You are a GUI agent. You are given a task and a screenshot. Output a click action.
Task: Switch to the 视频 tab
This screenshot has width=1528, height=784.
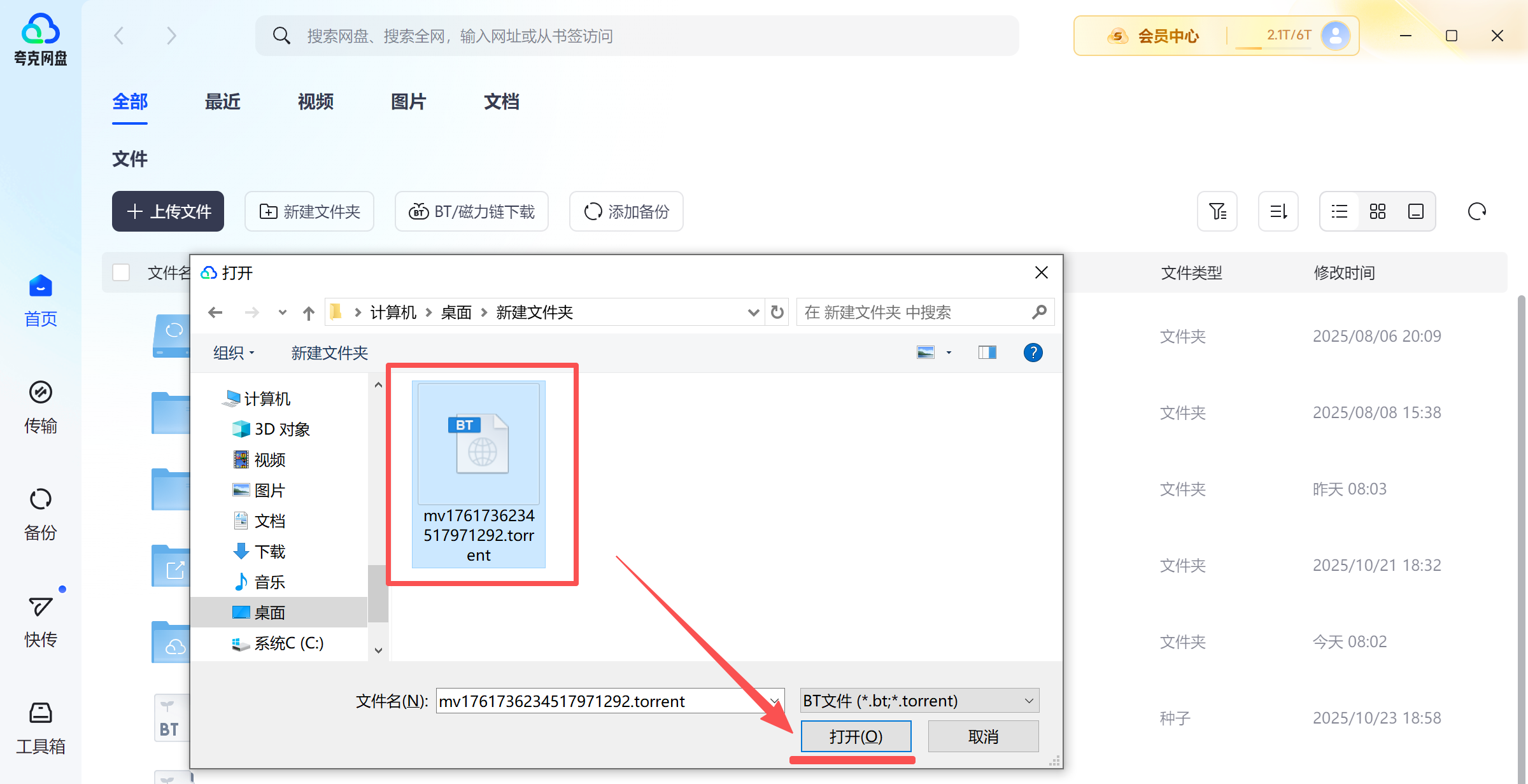click(315, 102)
